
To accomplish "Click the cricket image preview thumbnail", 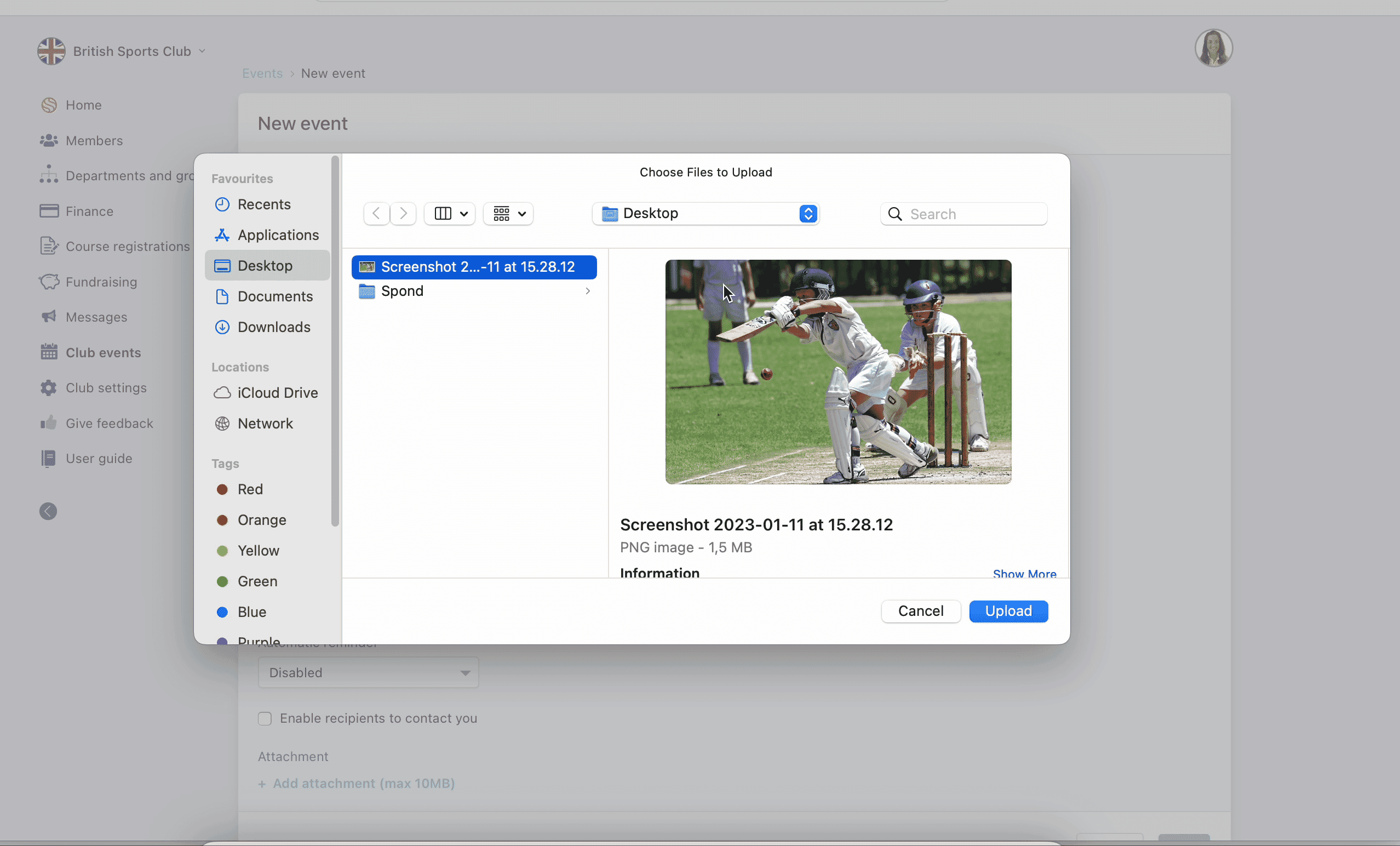I will click(837, 372).
